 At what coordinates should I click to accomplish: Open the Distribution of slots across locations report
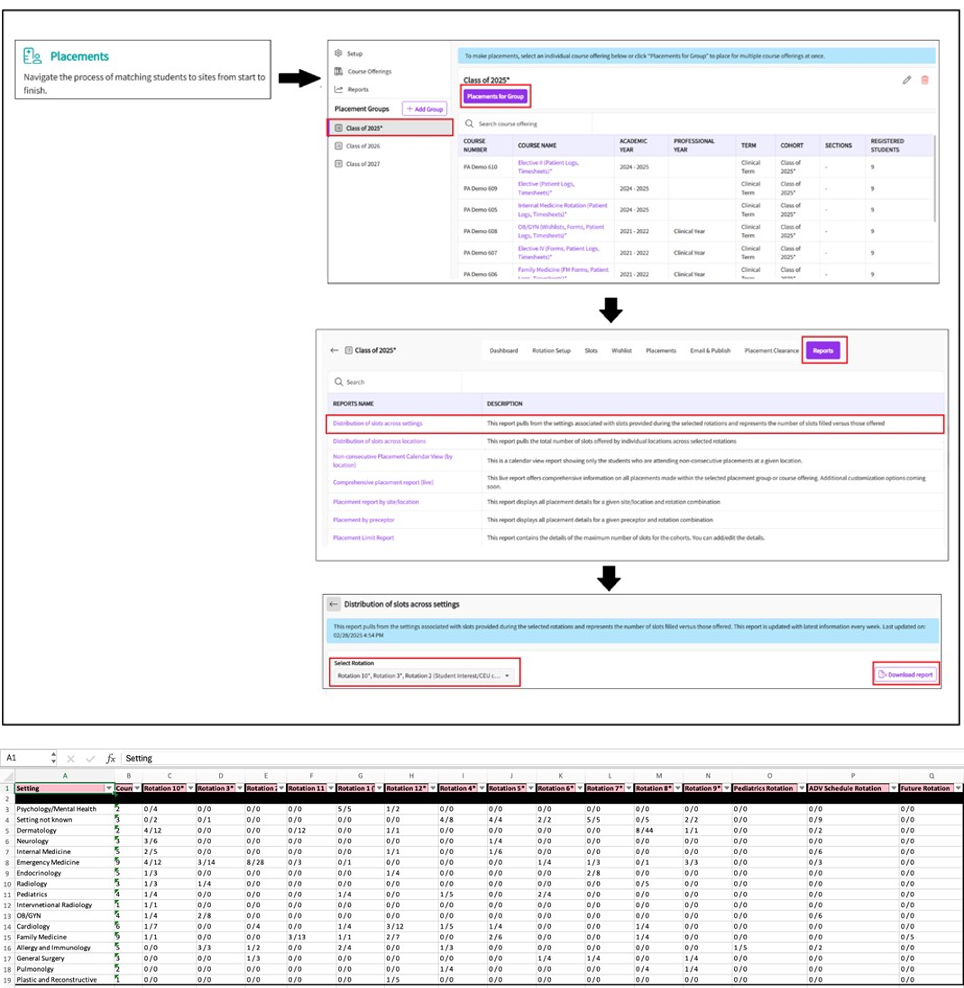pyautogui.click(x=379, y=441)
